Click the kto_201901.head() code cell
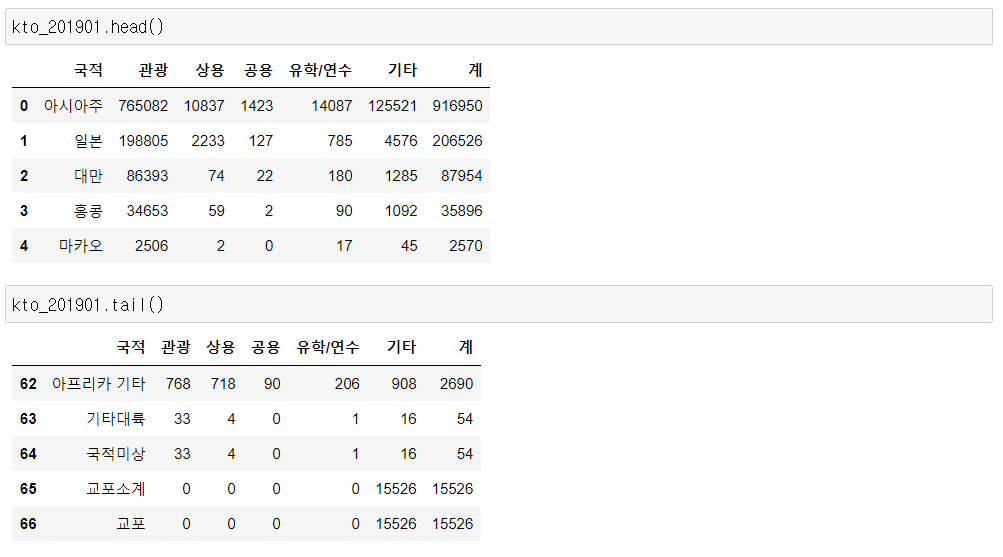Screen dimensions: 1003x557 tap(499, 27)
